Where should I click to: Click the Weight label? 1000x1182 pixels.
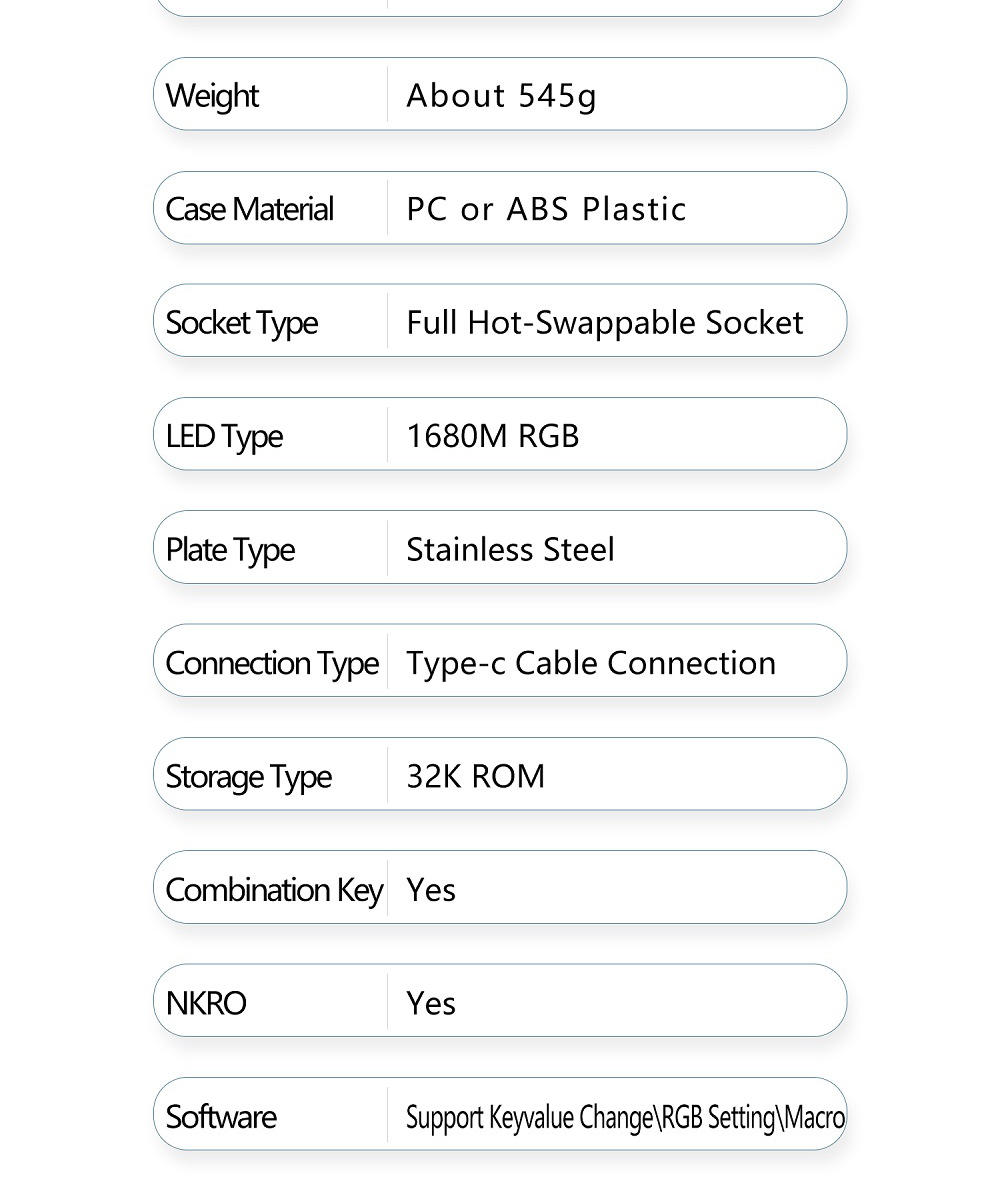212,96
